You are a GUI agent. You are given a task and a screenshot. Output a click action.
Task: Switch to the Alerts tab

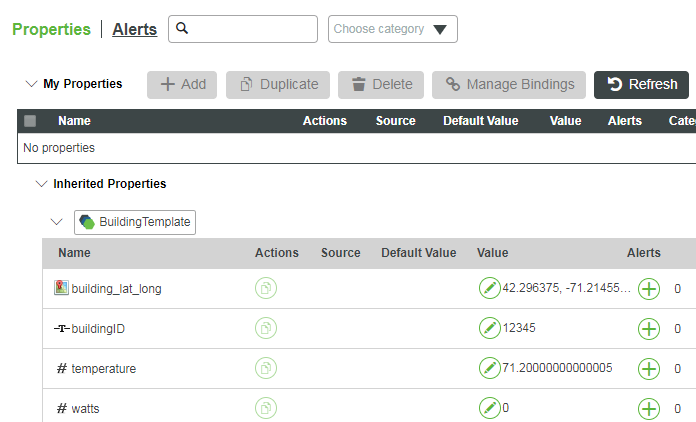(x=134, y=29)
